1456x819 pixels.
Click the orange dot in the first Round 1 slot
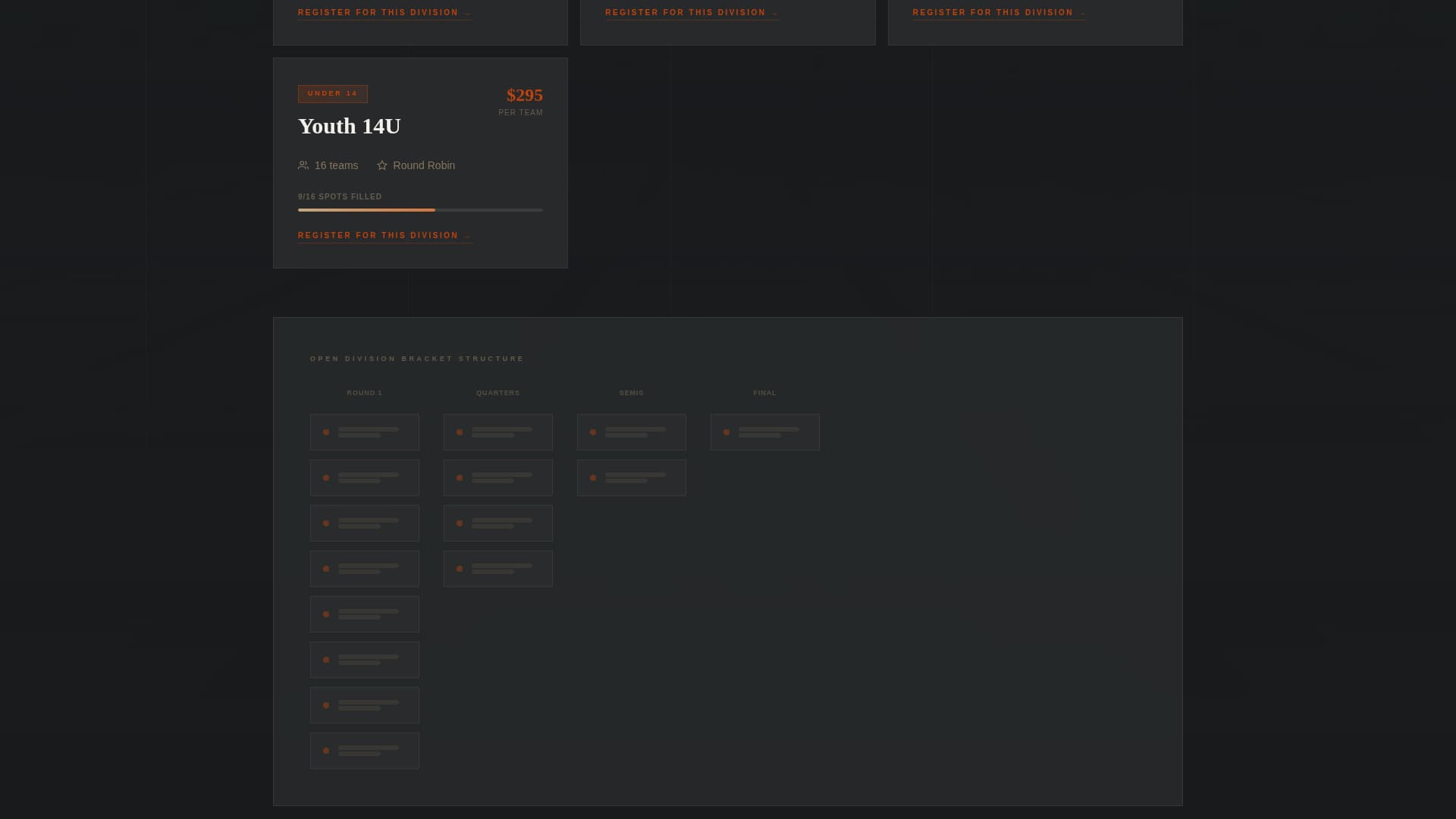[x=326, y=432]
